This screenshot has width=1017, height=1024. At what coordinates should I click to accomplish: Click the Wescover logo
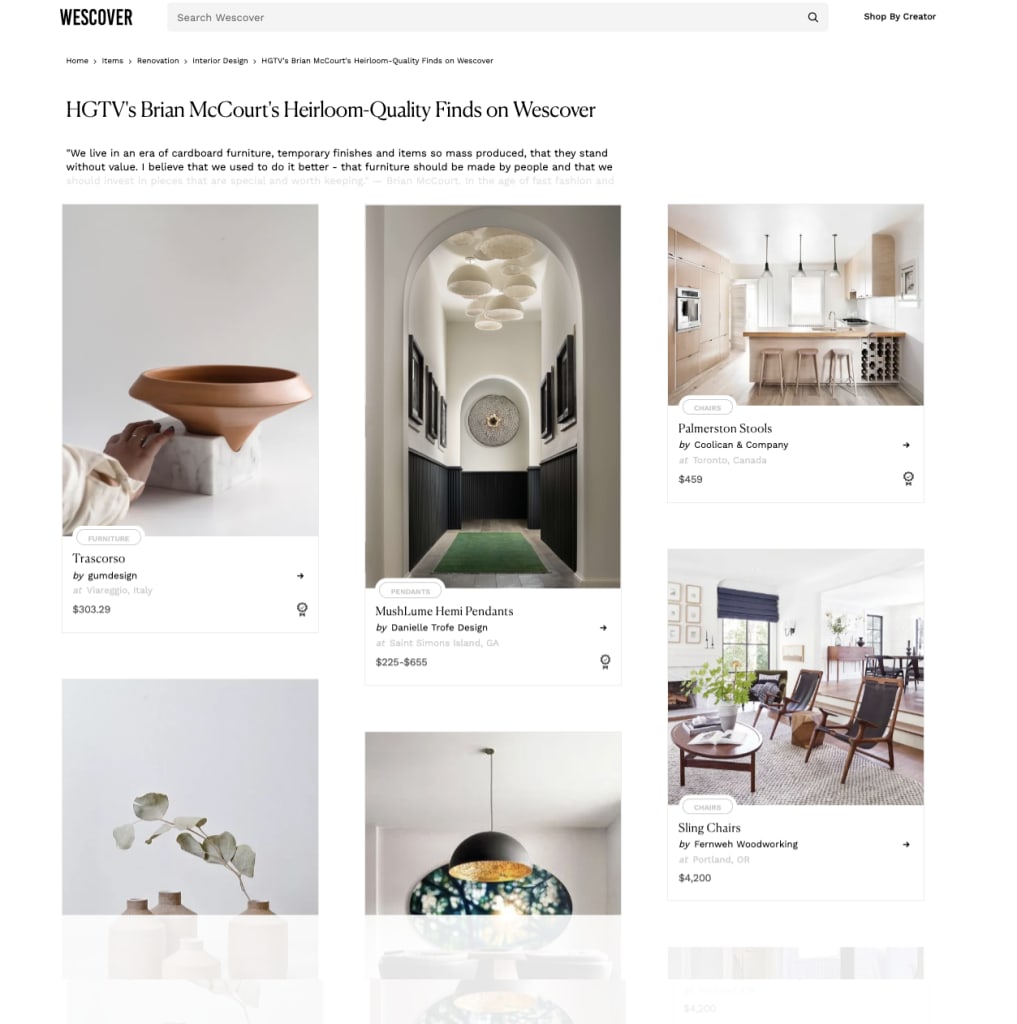96,18
